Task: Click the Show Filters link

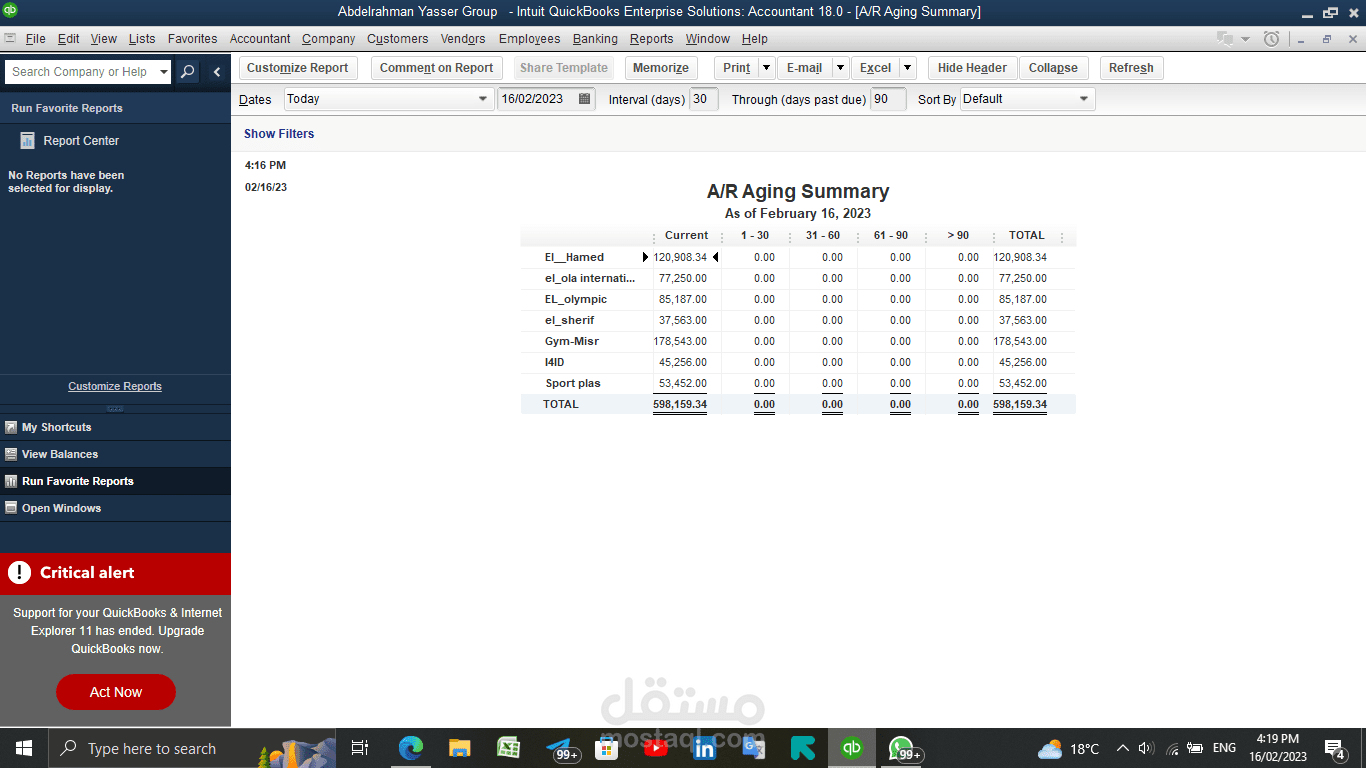Action: pyautogui.click(x=279, y=134)
